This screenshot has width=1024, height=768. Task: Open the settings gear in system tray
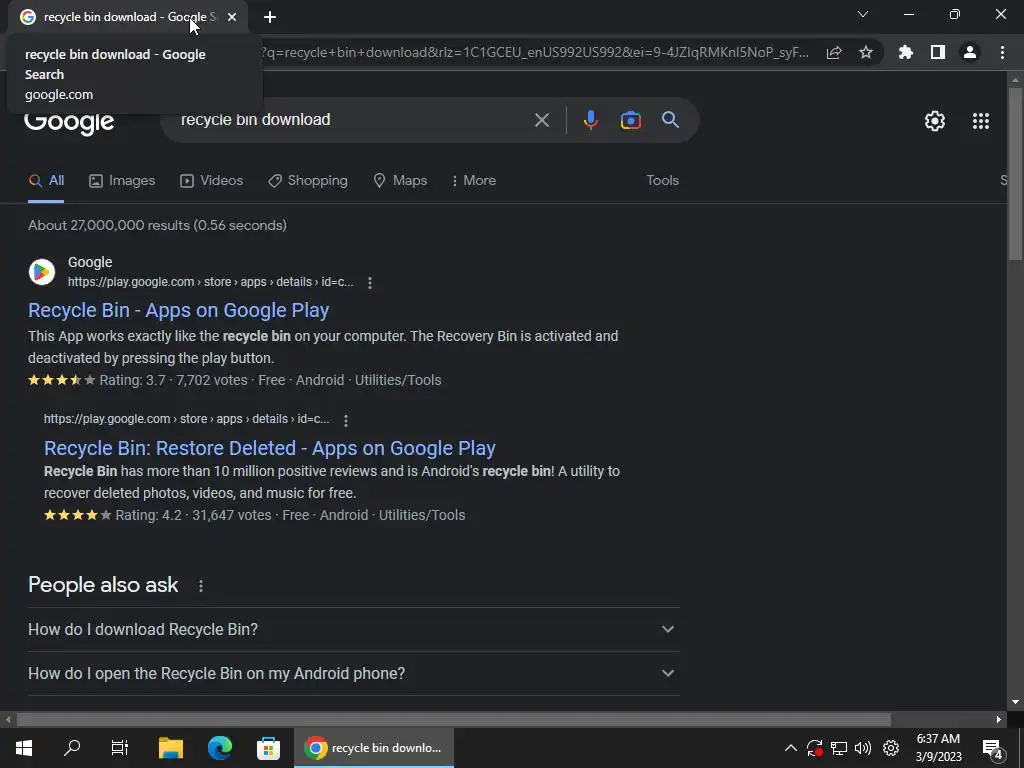891,748
